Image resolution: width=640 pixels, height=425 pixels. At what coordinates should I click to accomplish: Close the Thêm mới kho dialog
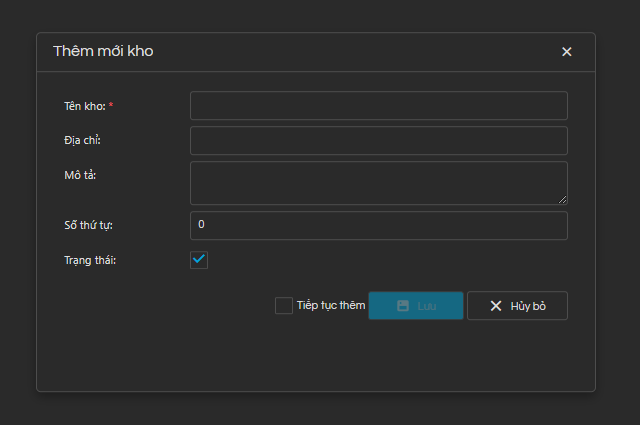click(567, 52)
